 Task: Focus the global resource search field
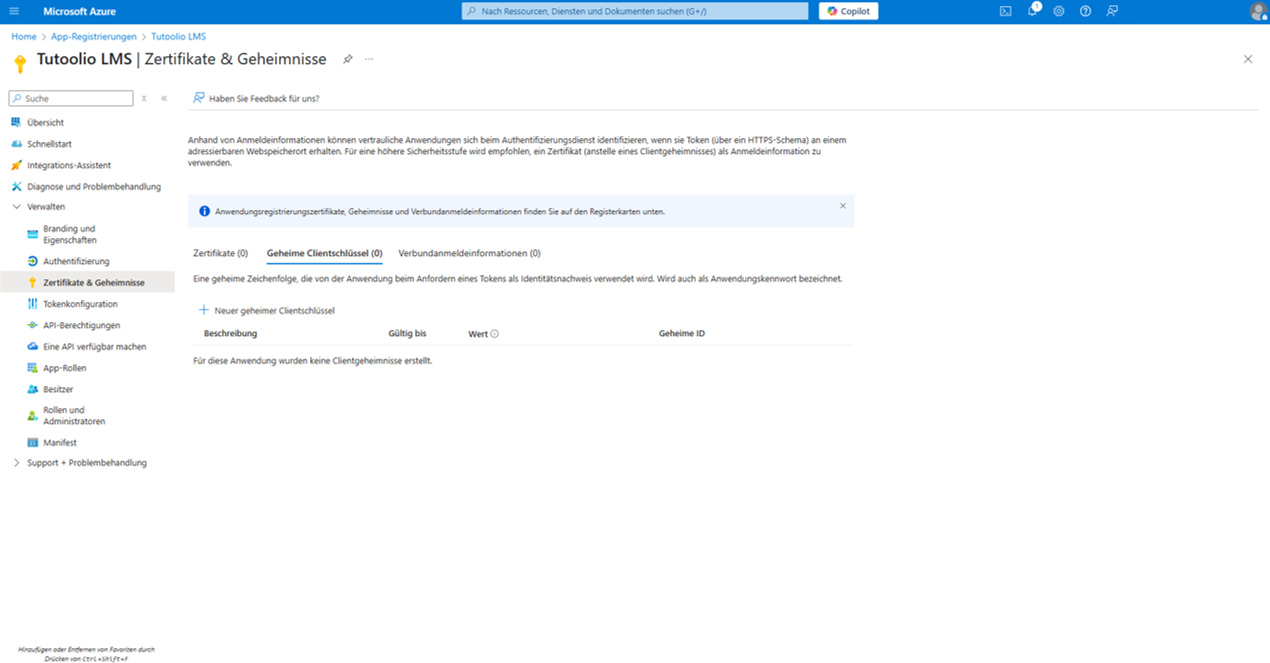pos(635,11)
